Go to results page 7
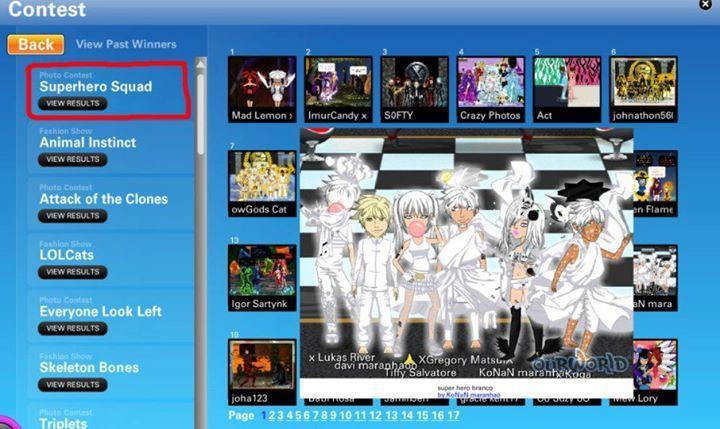The image size is (720, 429). coord(315,416)
